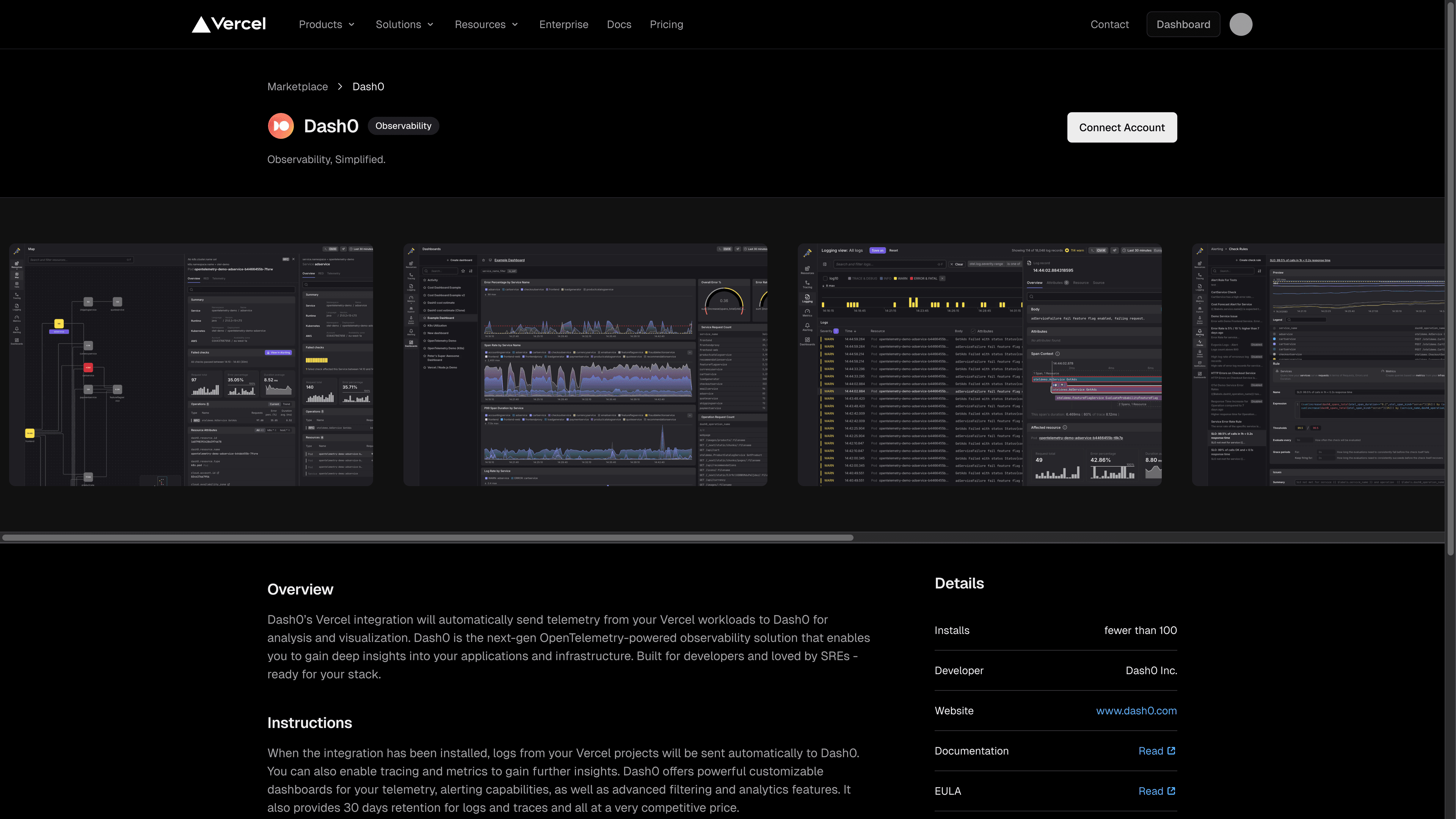This screenshot has height=819, width=1456.
Task: Click the Documentation label in Details
Action: click(971, 751)
